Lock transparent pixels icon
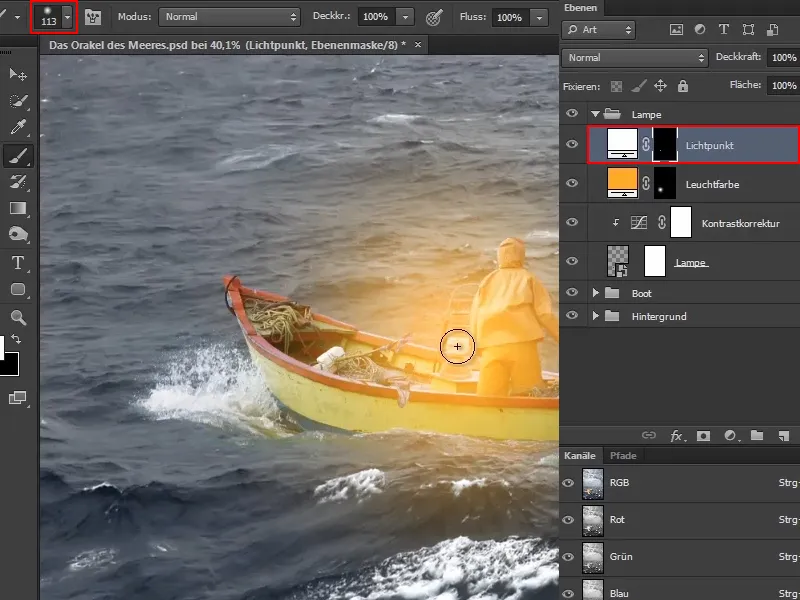 point(616,86)
